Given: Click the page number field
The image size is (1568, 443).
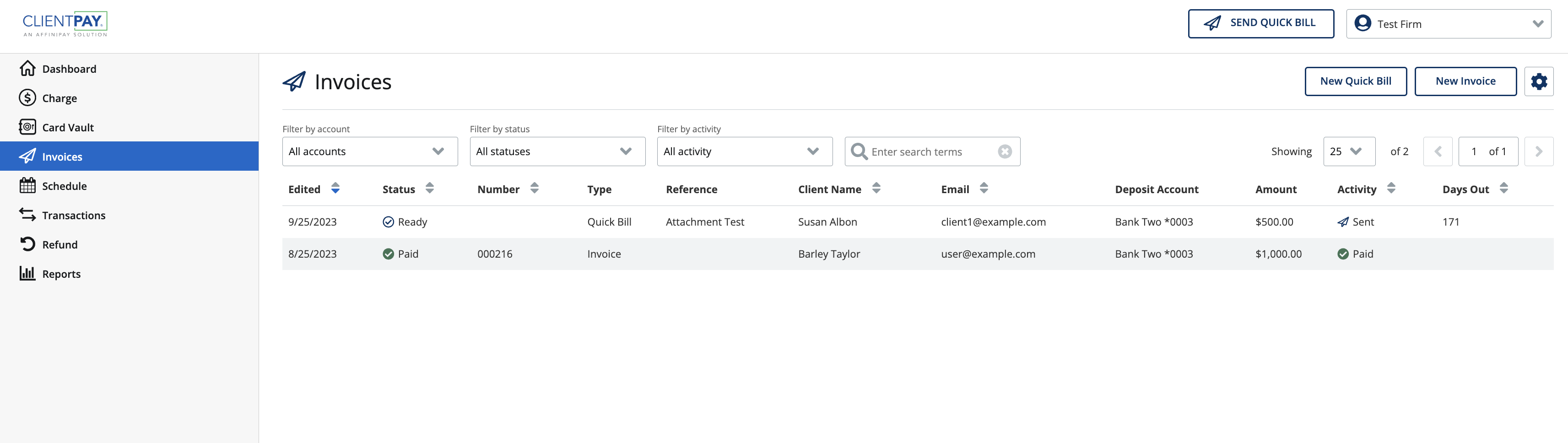Looking at the screenshot, I should point(1487,151).
